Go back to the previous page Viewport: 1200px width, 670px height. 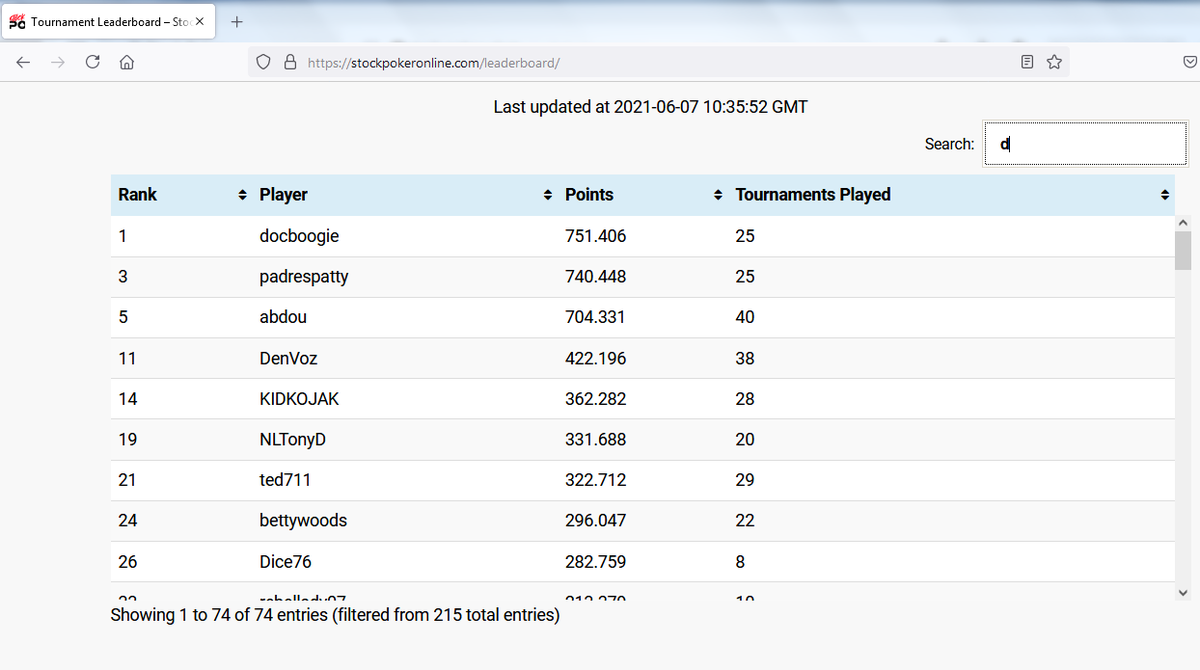23,62
